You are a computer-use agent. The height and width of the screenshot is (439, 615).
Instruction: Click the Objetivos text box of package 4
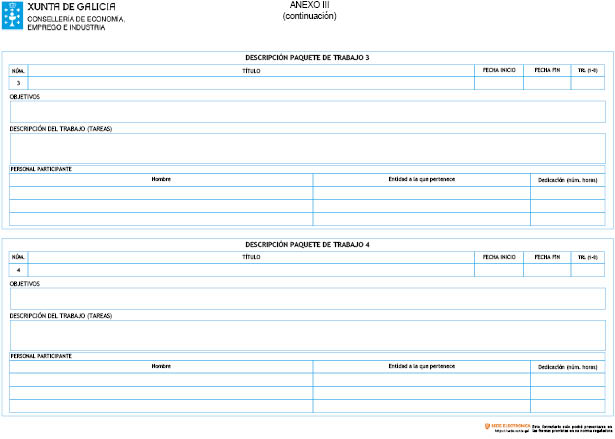[x=308, y=299]
